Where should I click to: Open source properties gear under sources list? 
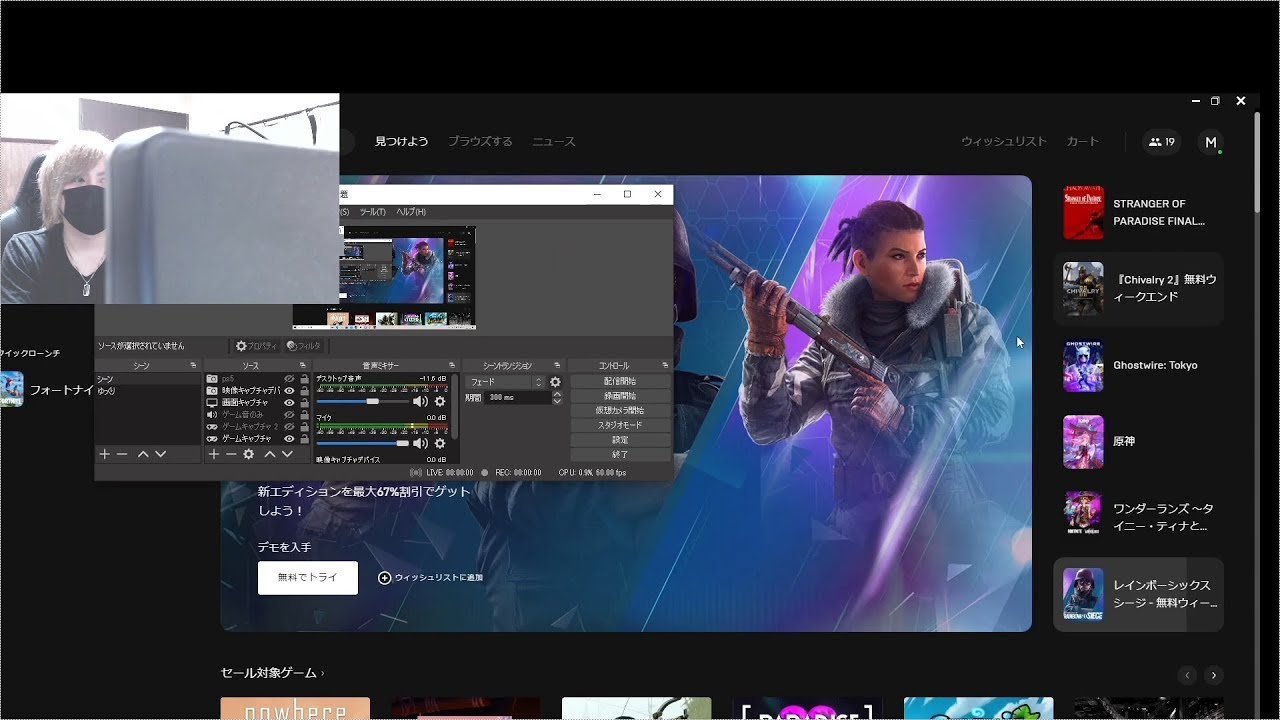coord(249,454)
